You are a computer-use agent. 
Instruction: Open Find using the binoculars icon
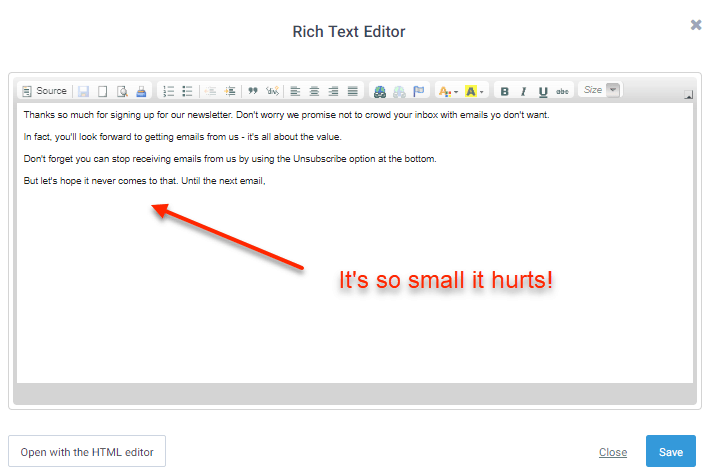(380, 91)
